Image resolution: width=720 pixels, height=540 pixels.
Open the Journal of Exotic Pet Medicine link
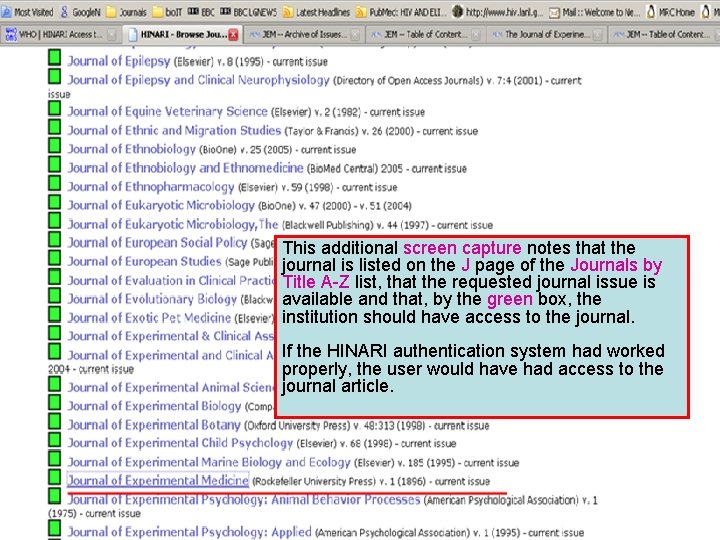point(149,318)
